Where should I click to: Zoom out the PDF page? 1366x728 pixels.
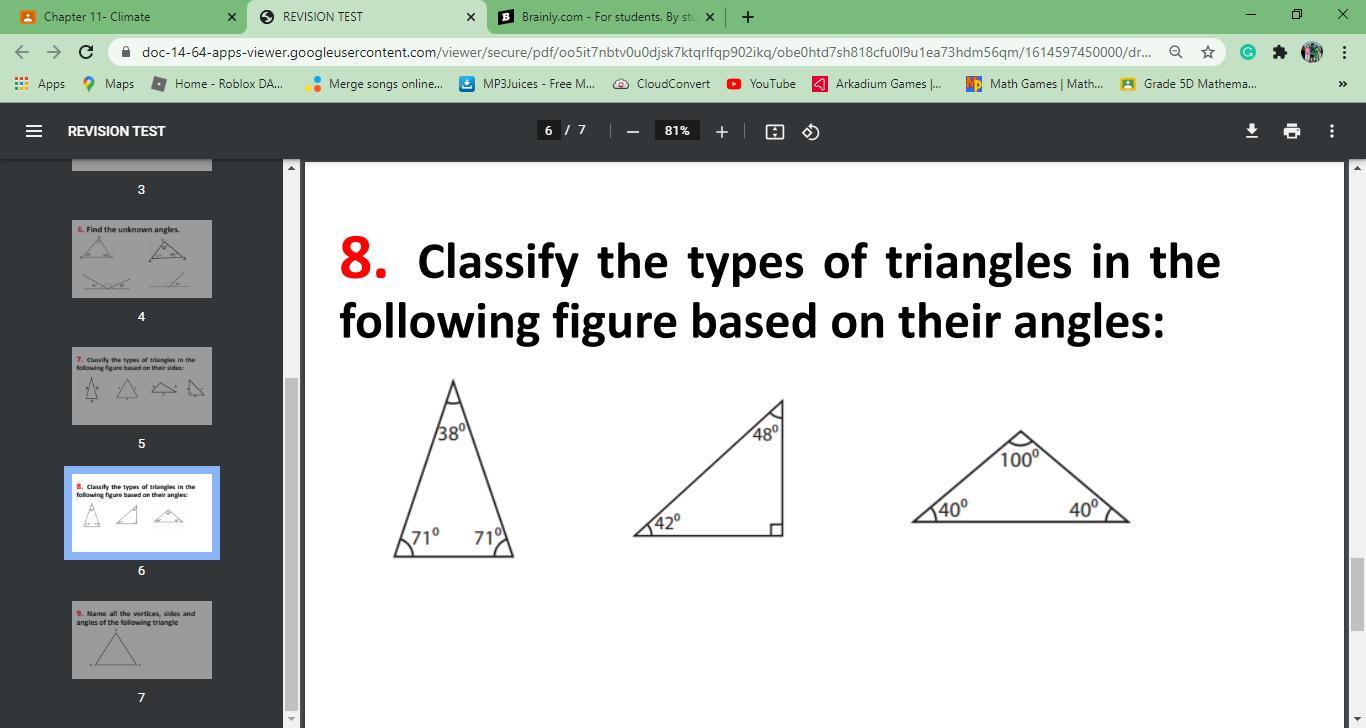click(x=632, y=131)
